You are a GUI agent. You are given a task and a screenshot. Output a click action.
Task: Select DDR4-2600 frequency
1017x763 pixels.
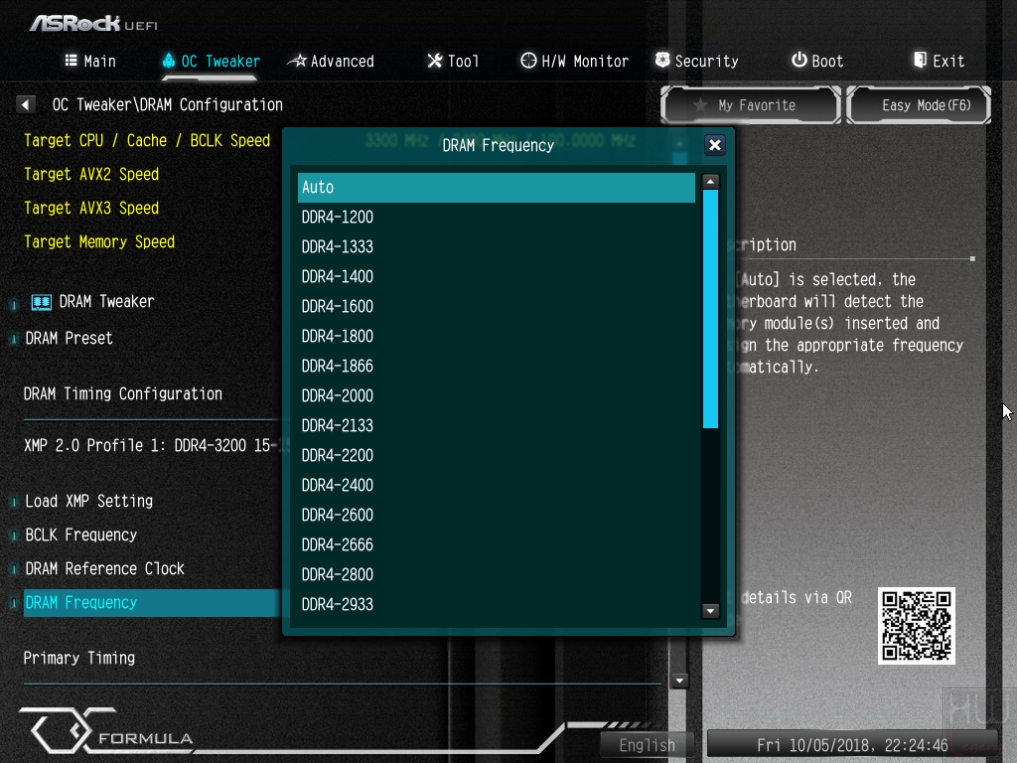(496, 516)
